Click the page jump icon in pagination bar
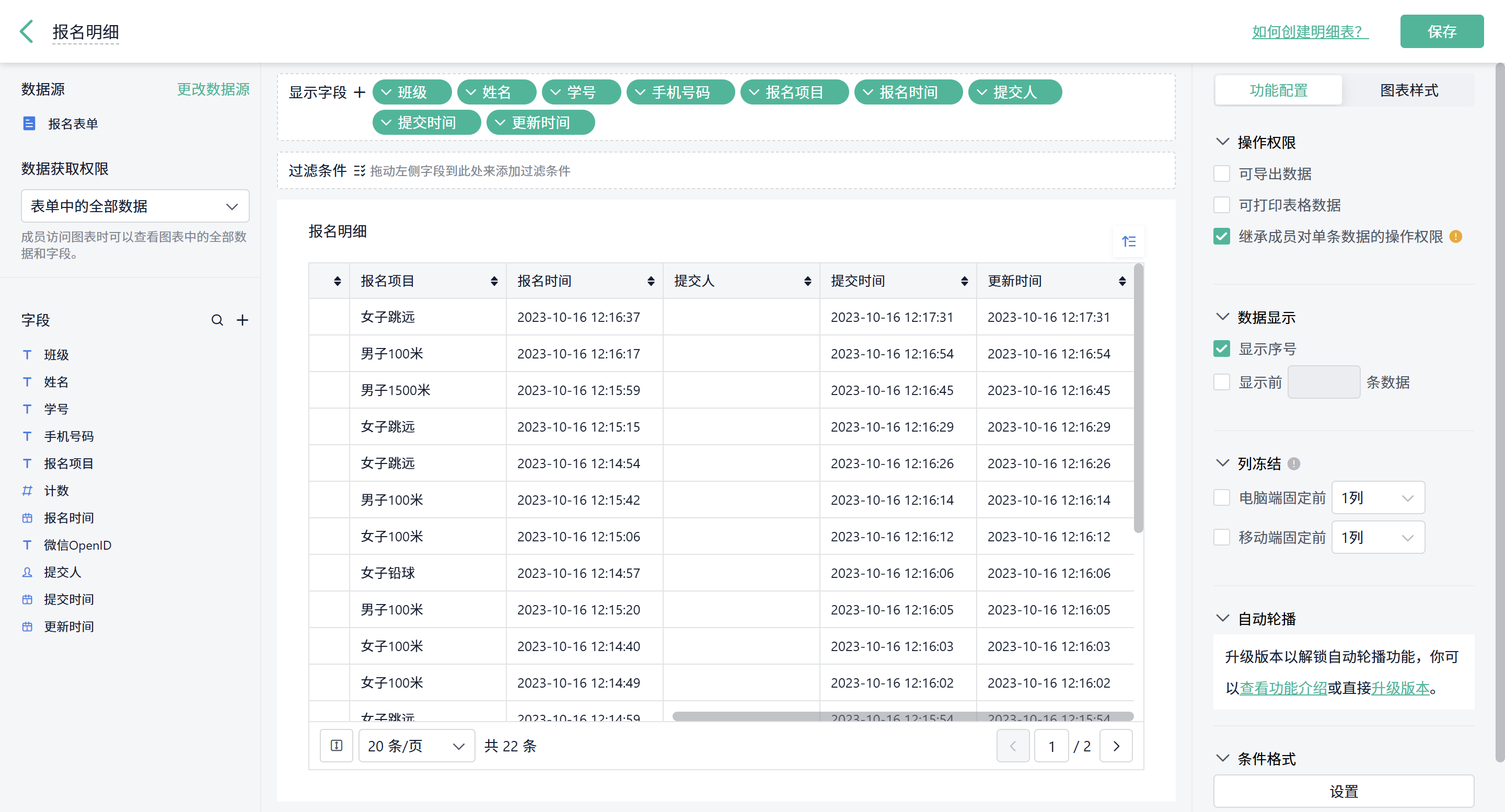 pos(337,746)
